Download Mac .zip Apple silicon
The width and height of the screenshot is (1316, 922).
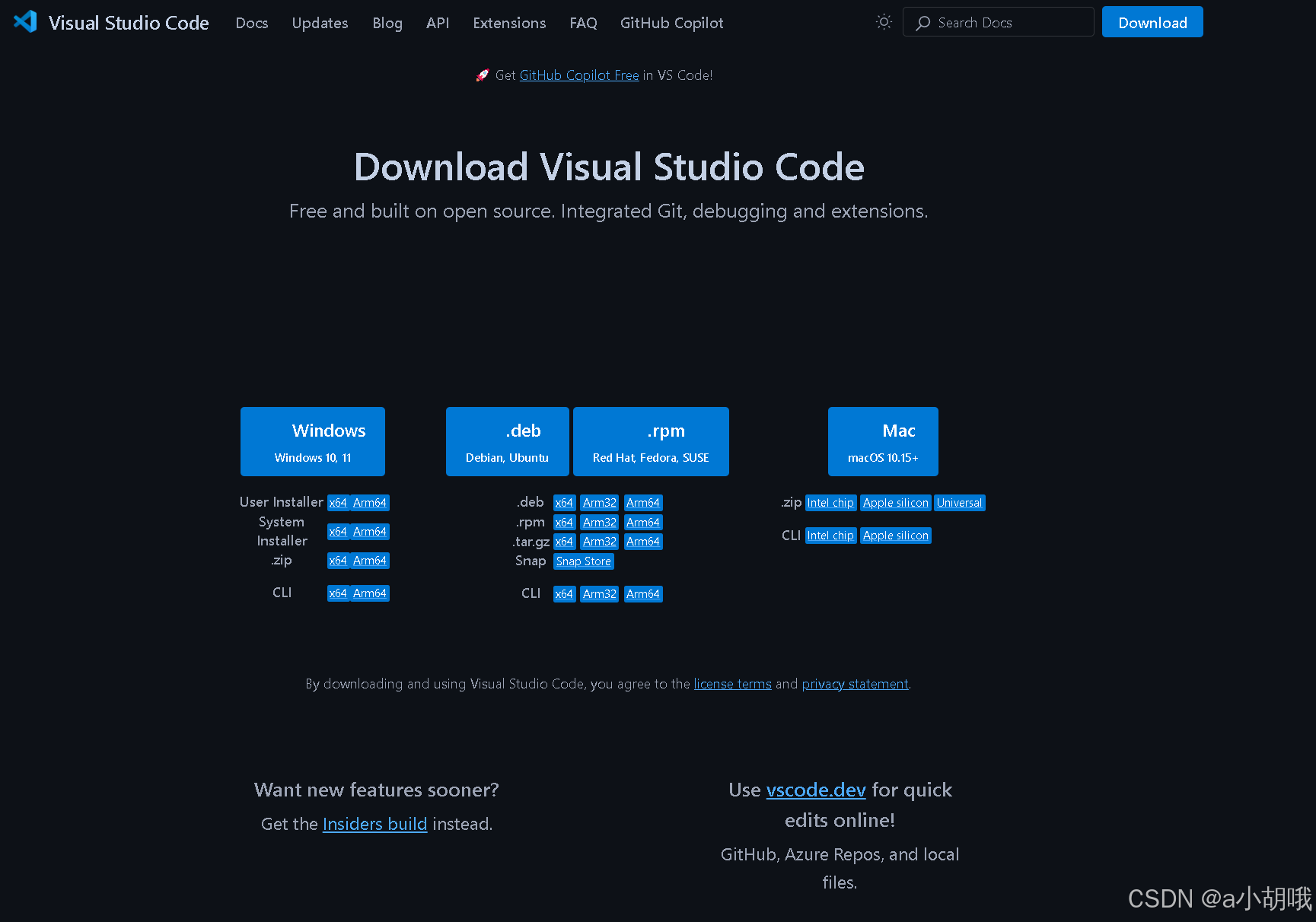896,503
